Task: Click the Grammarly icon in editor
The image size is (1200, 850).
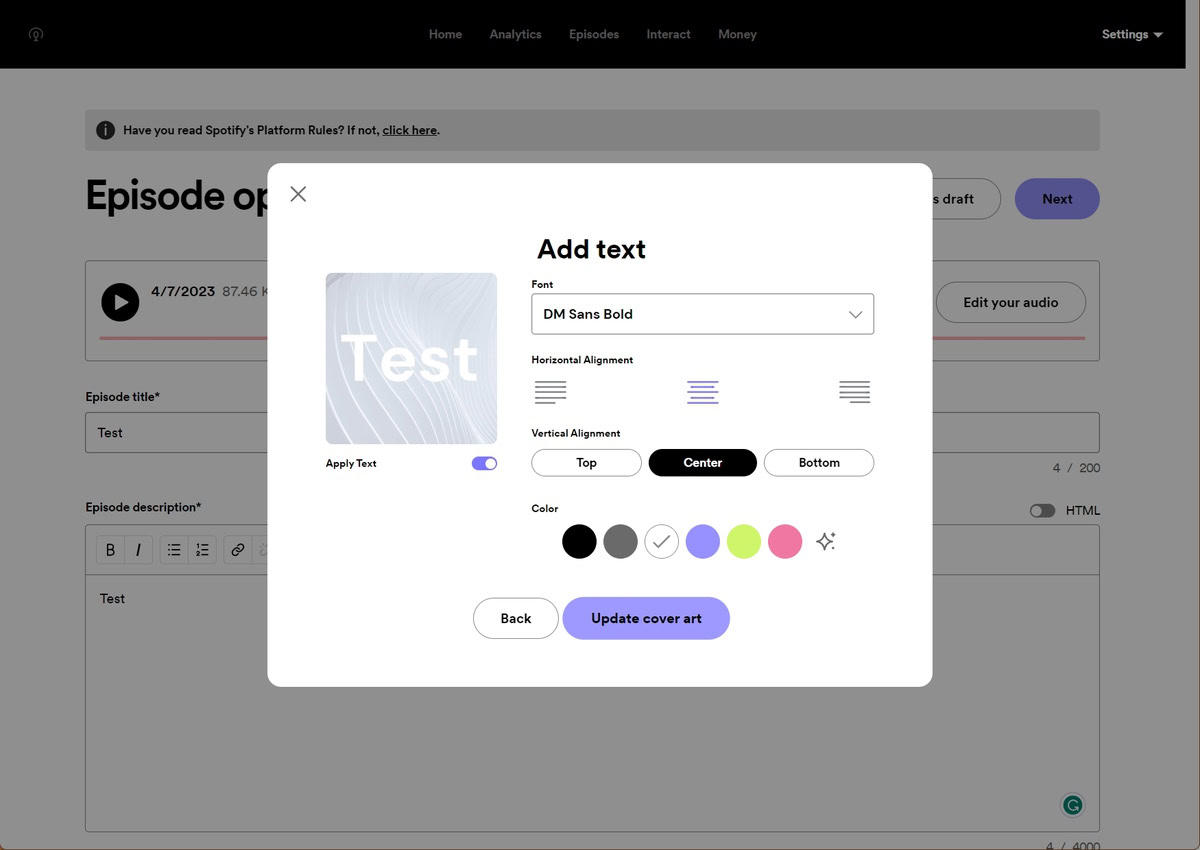Action: pyautogui.click(x=1073, y=805)
